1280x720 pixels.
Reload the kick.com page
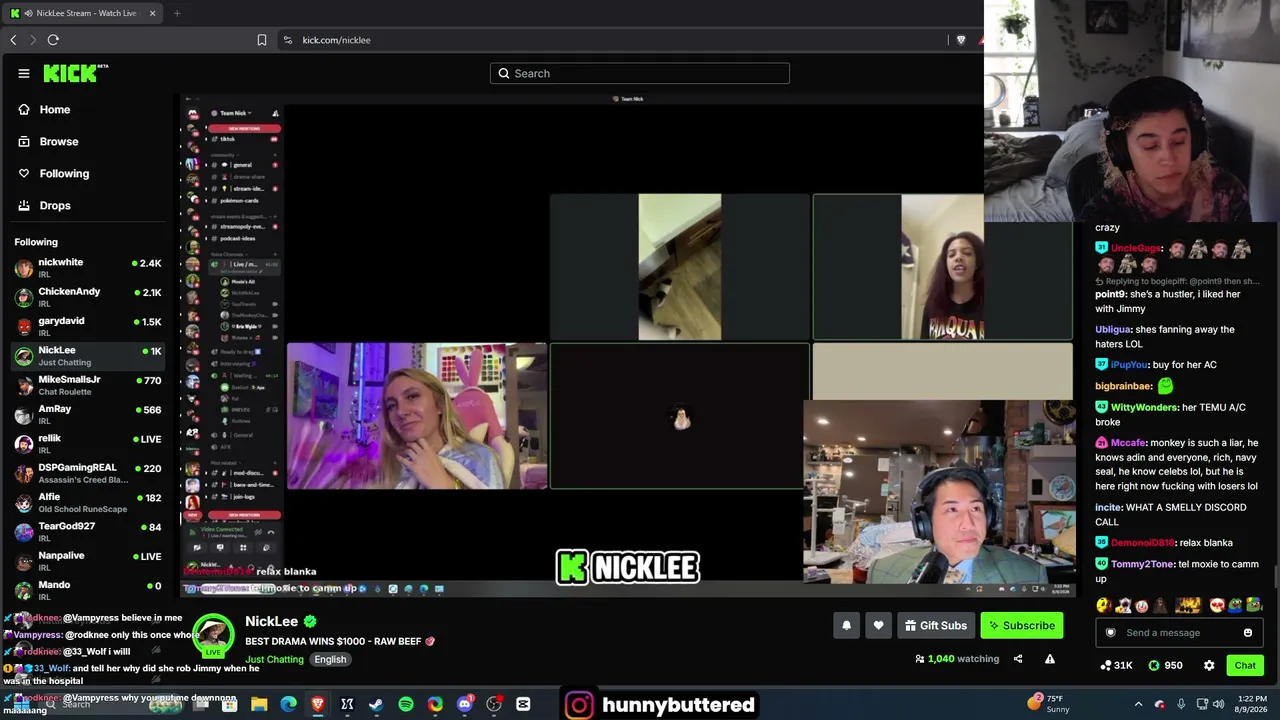[x=53, y=40]
